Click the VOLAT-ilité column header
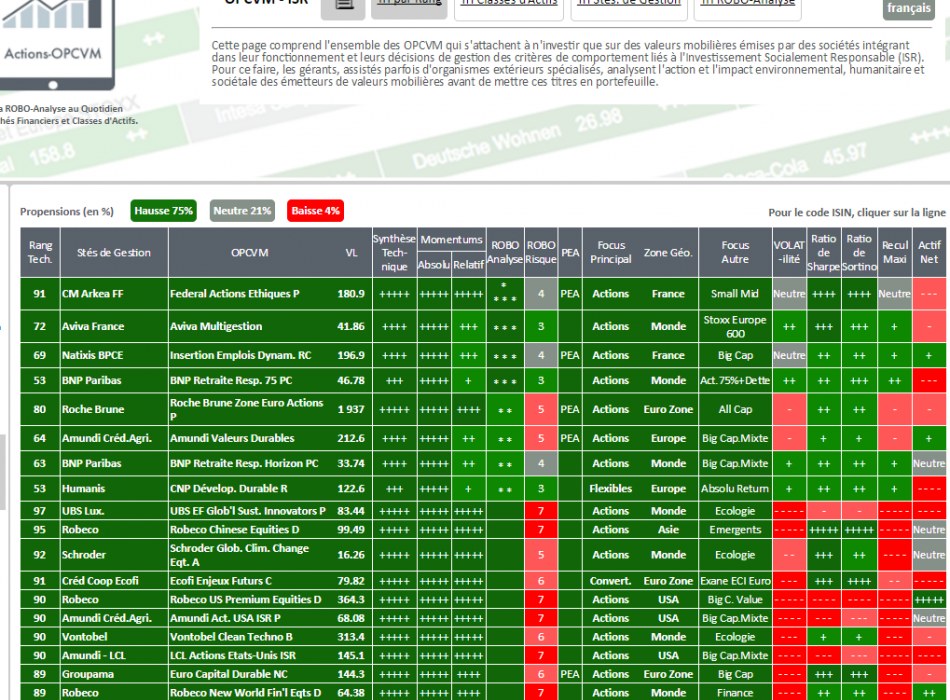 (x=789, y=252)
